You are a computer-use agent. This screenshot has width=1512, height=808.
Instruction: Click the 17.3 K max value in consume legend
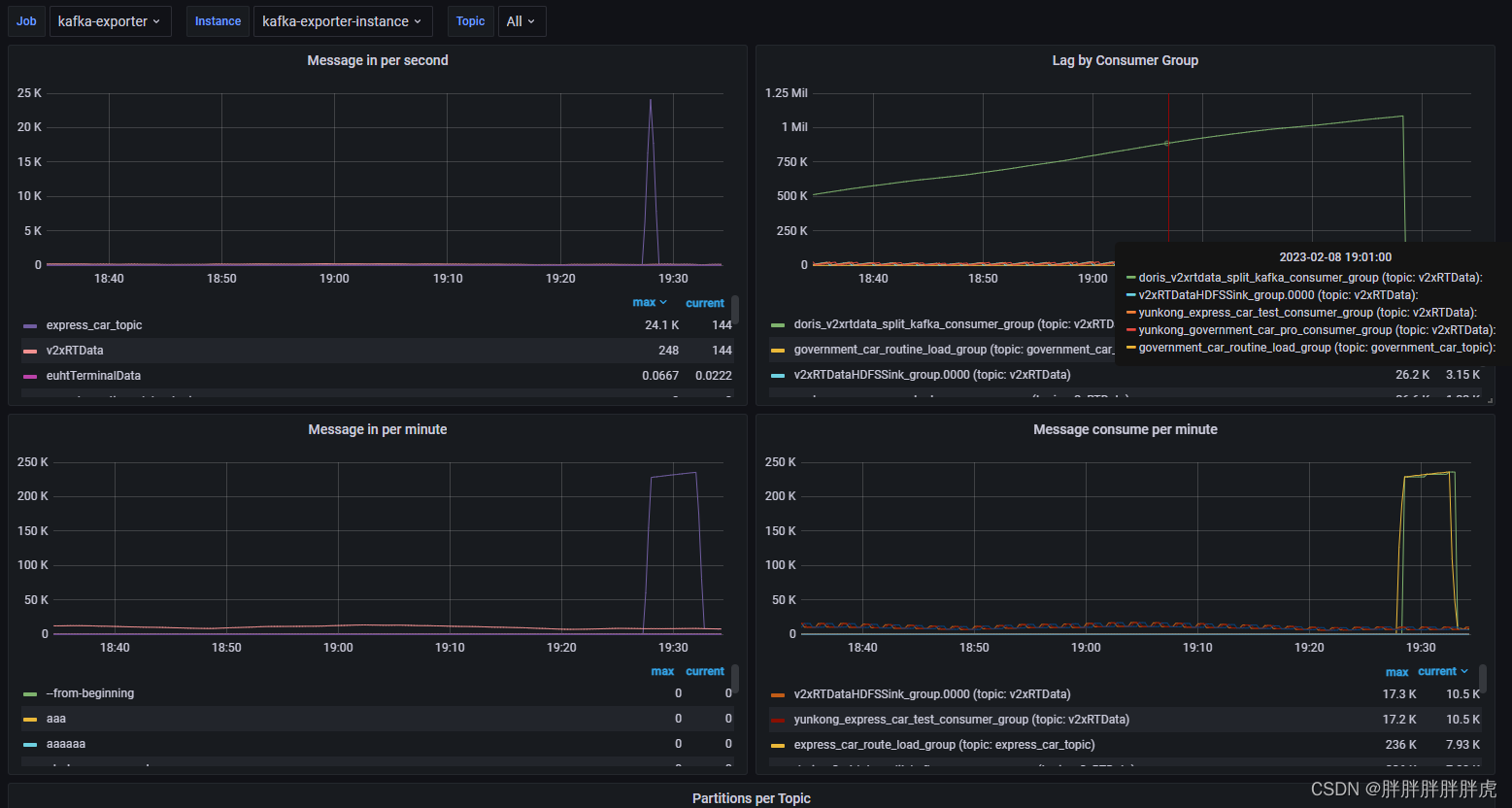1399,694
